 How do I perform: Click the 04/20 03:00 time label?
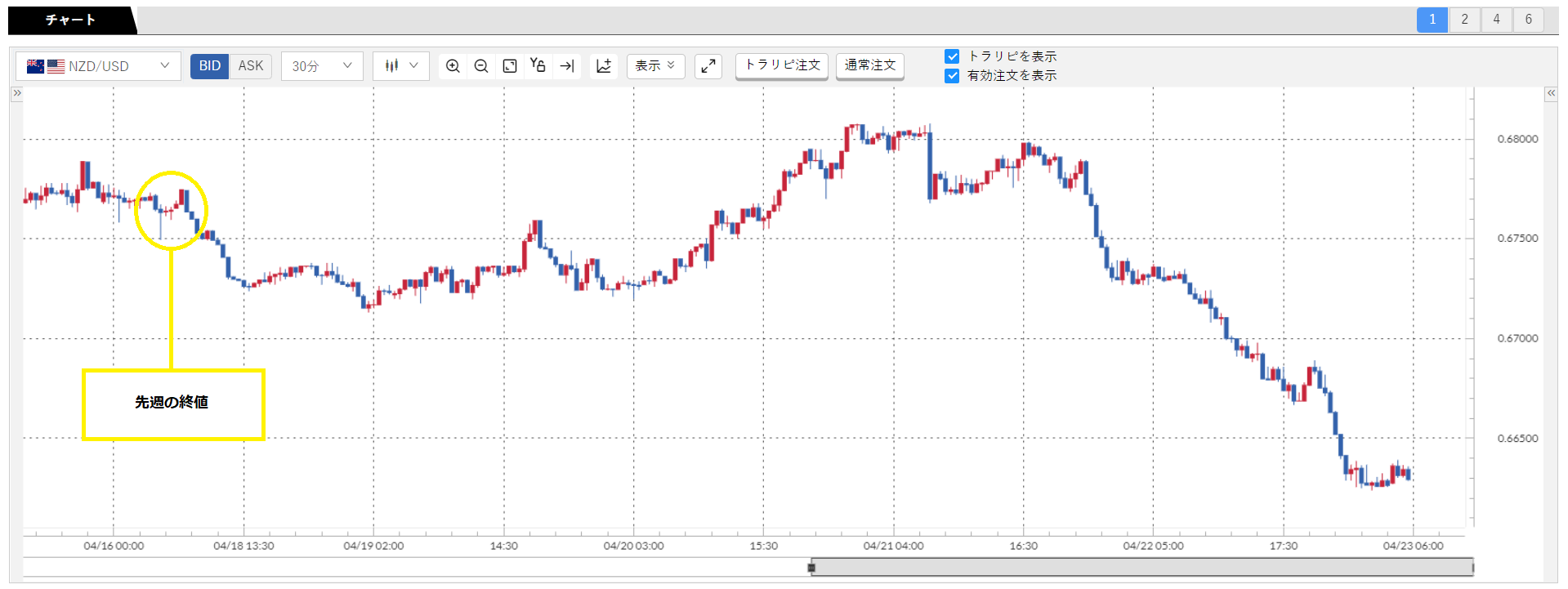click(633, 546)
